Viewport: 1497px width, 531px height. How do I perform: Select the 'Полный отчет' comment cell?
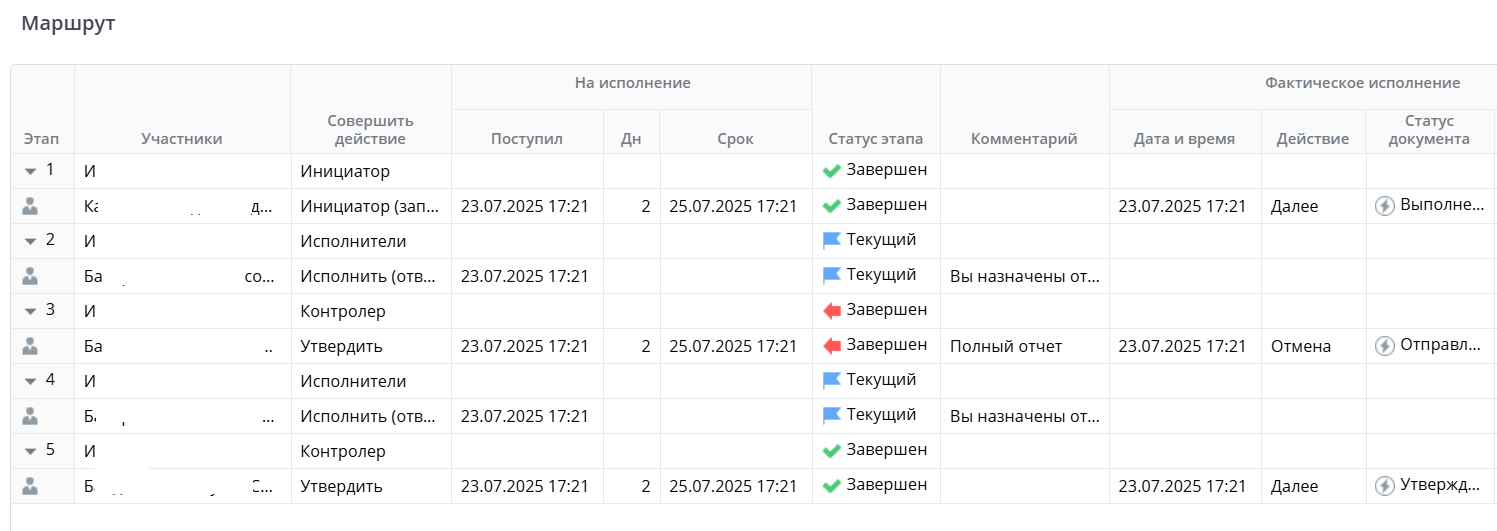[x=1006, y=346]
